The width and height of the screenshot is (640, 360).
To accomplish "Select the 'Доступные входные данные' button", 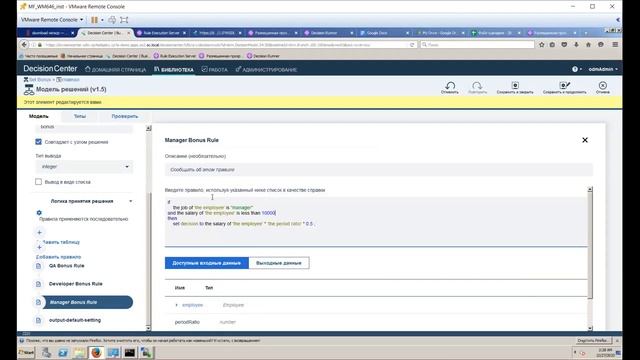I will 207,263.
